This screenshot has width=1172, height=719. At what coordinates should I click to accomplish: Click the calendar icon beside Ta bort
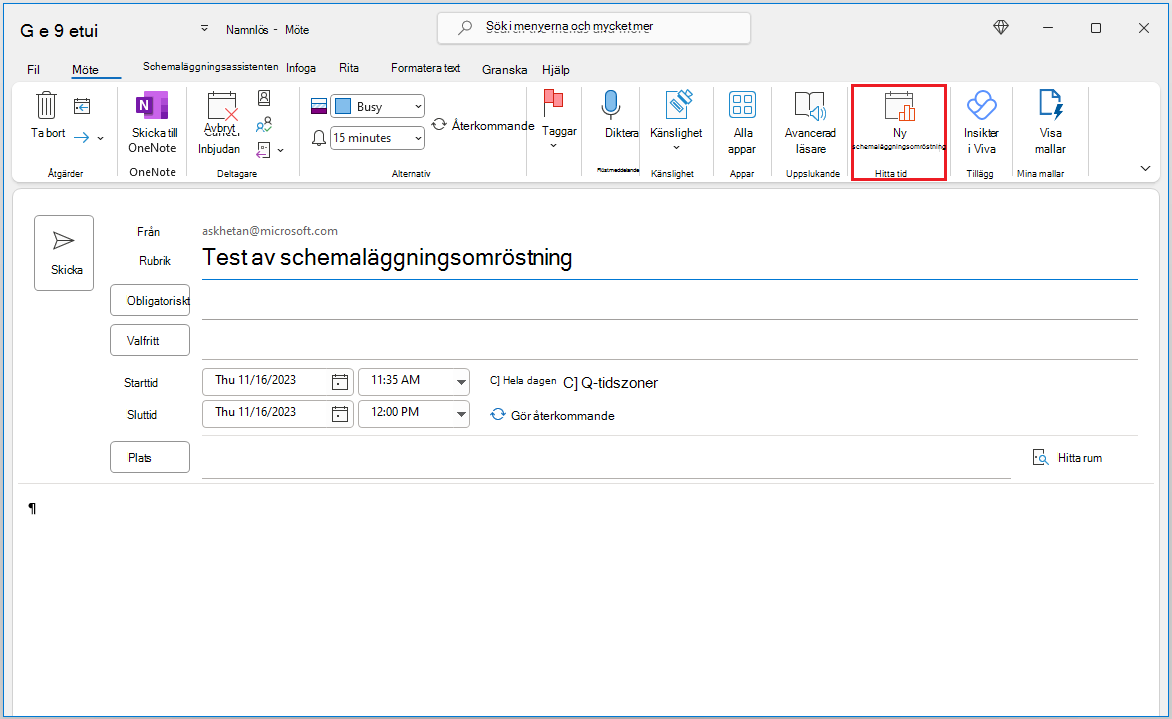tap(82, 106)
